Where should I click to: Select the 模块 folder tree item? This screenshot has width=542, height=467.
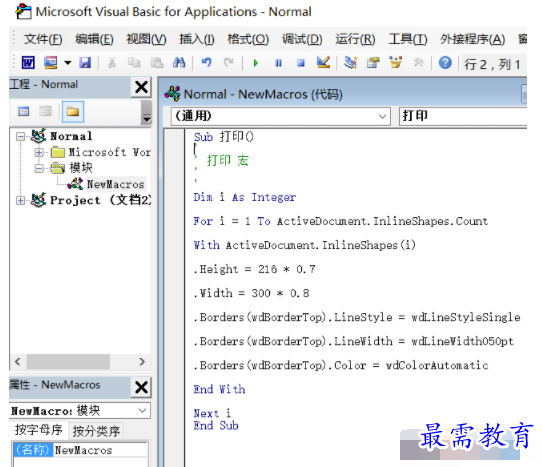point(81,168)
